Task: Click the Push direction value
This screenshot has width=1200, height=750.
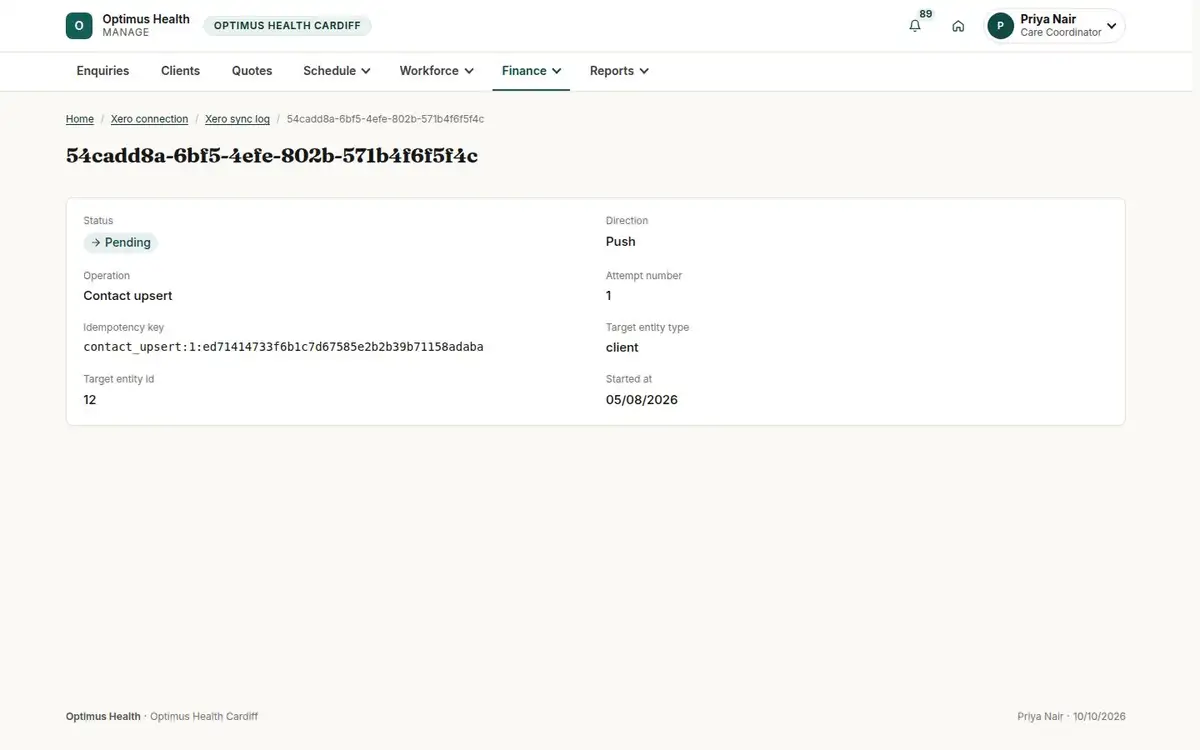Action: [621, 242]
